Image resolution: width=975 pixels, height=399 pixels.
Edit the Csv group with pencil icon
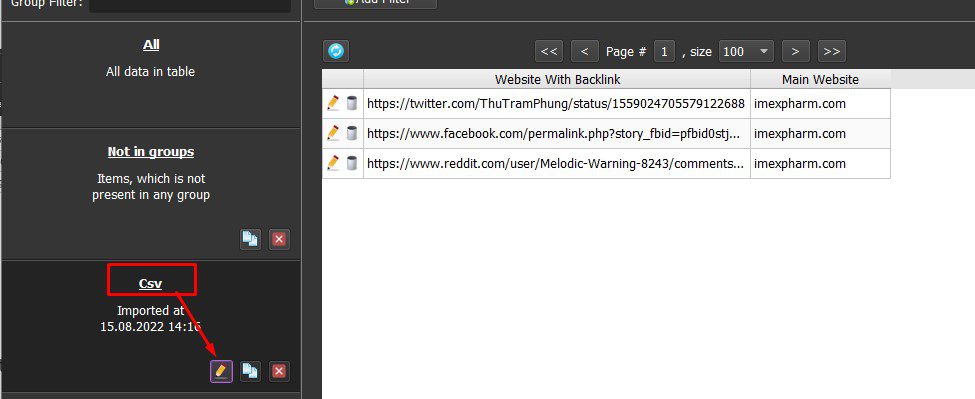tap(221, 371)
